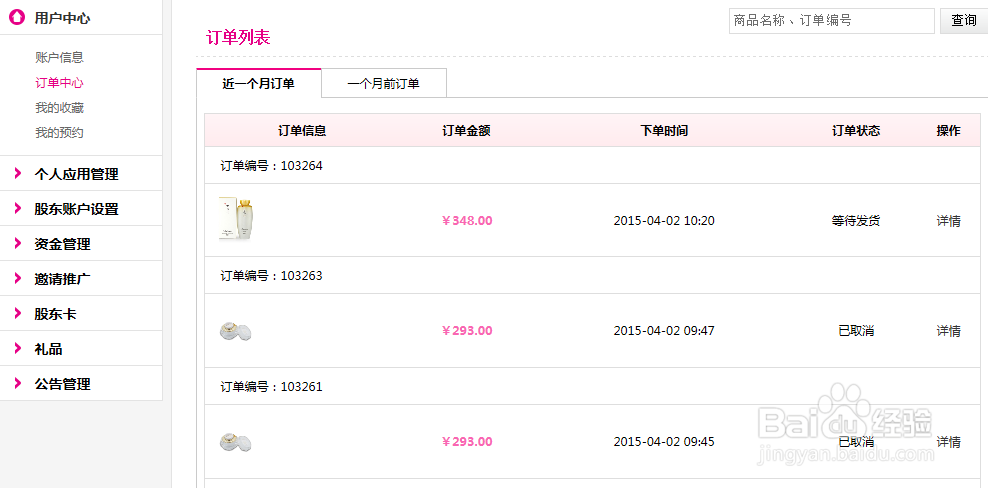Open 我的预约 sidebar link
The height and width of the screenshot is (488, 988).
point(59,133)
